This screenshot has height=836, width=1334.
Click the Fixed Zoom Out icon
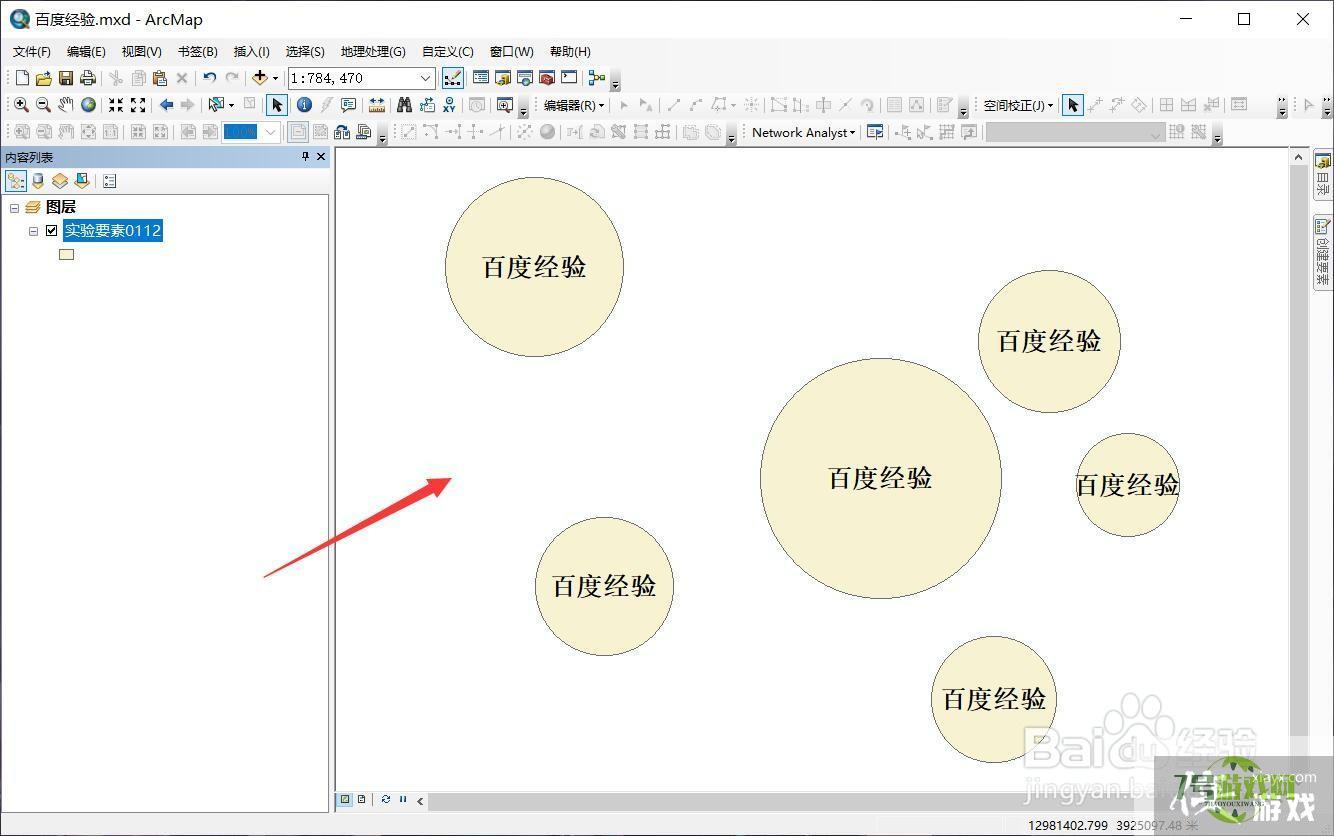click(138, 105)
